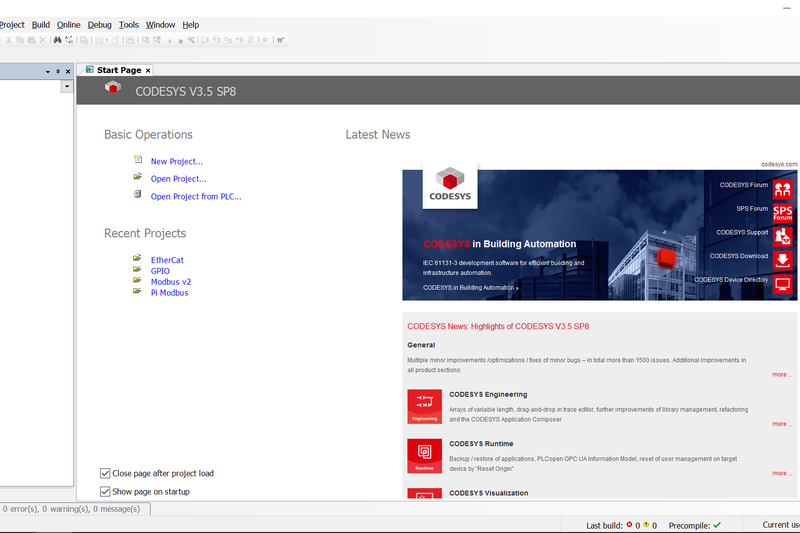Close the left side panel
Screen dimensions: 800x533
click(x=68, y=71)
